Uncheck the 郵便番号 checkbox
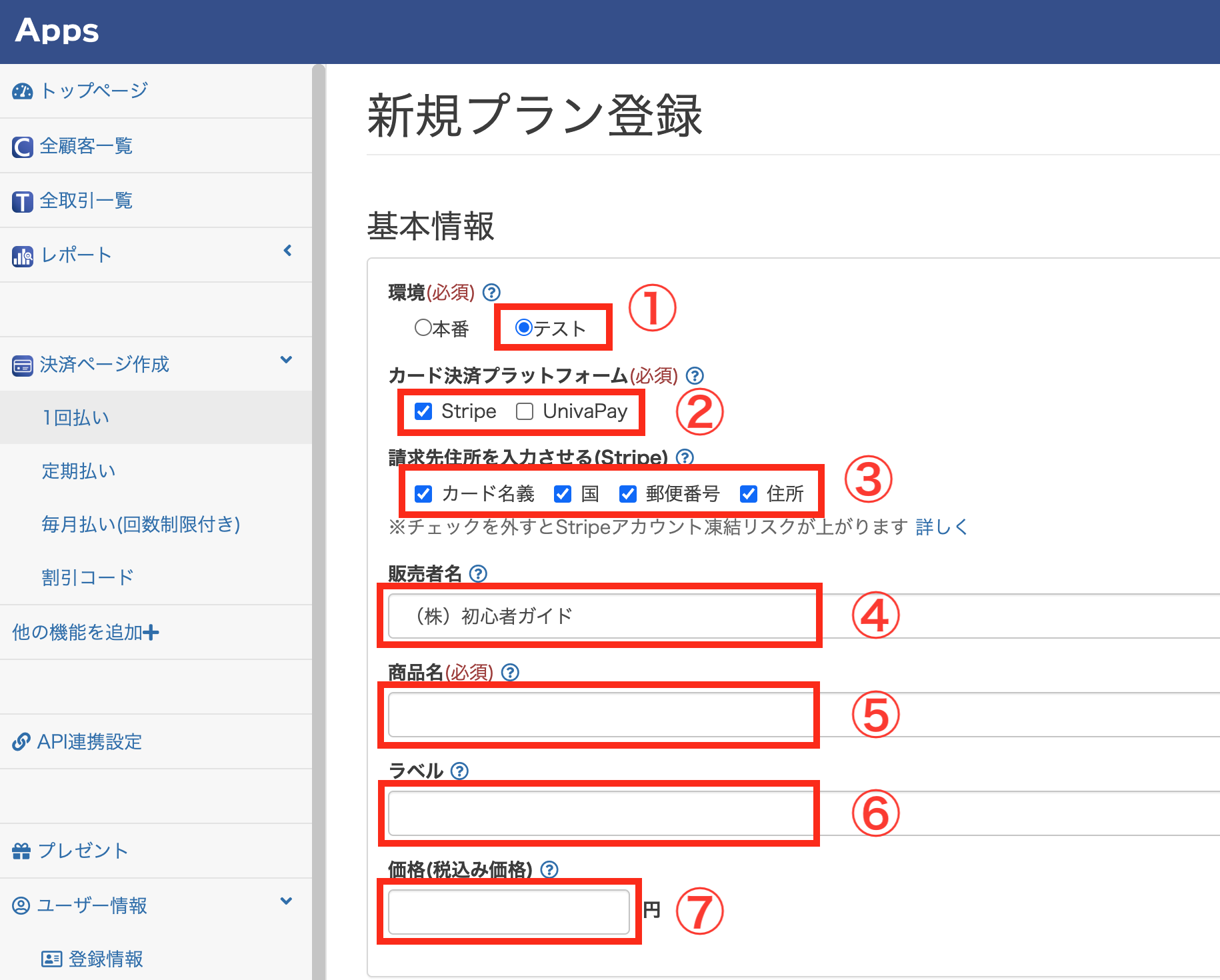The height and width of the screenshot is (980, 1220). [x=627, y=493]
